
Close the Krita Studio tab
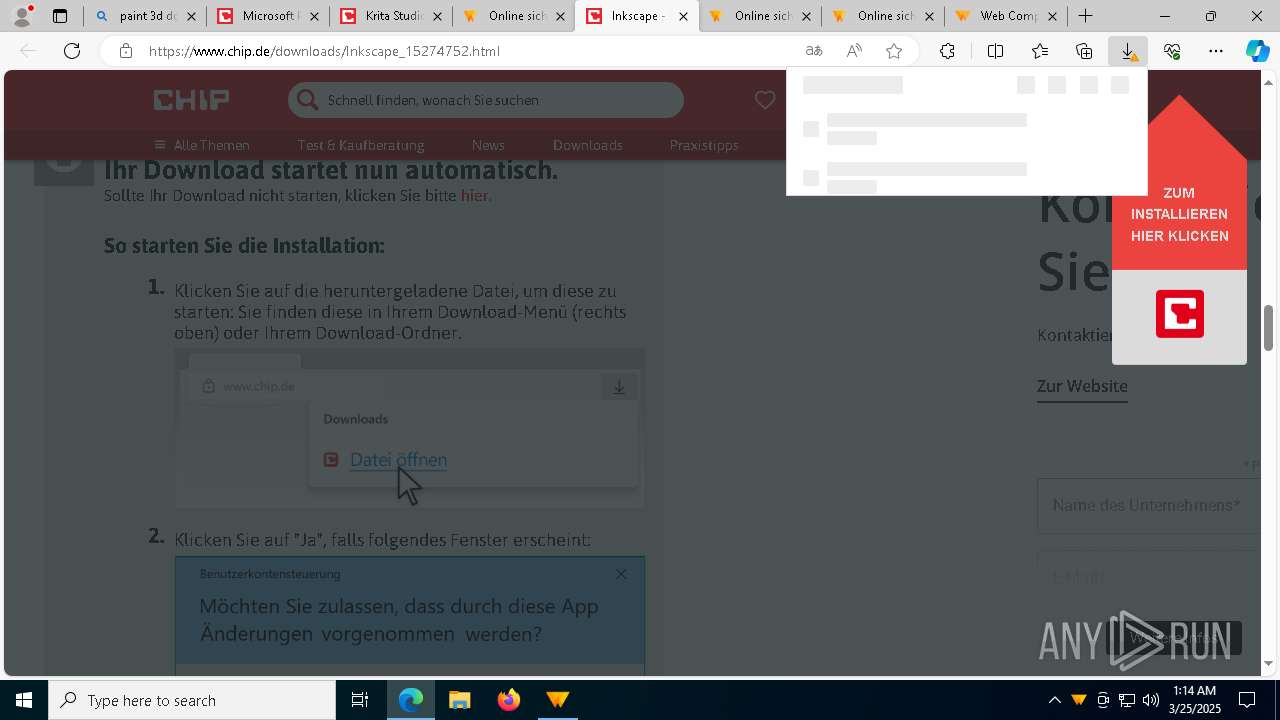pyautogui.click(x=438, y=16)
